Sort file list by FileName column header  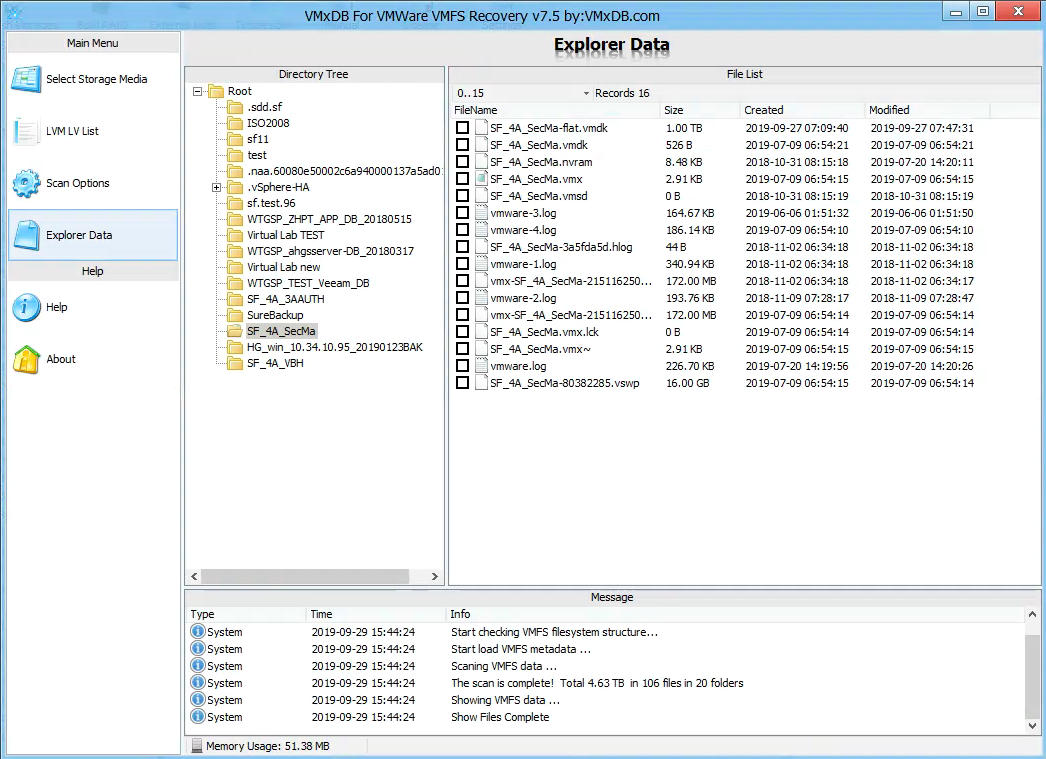click(x=556, y=110)
